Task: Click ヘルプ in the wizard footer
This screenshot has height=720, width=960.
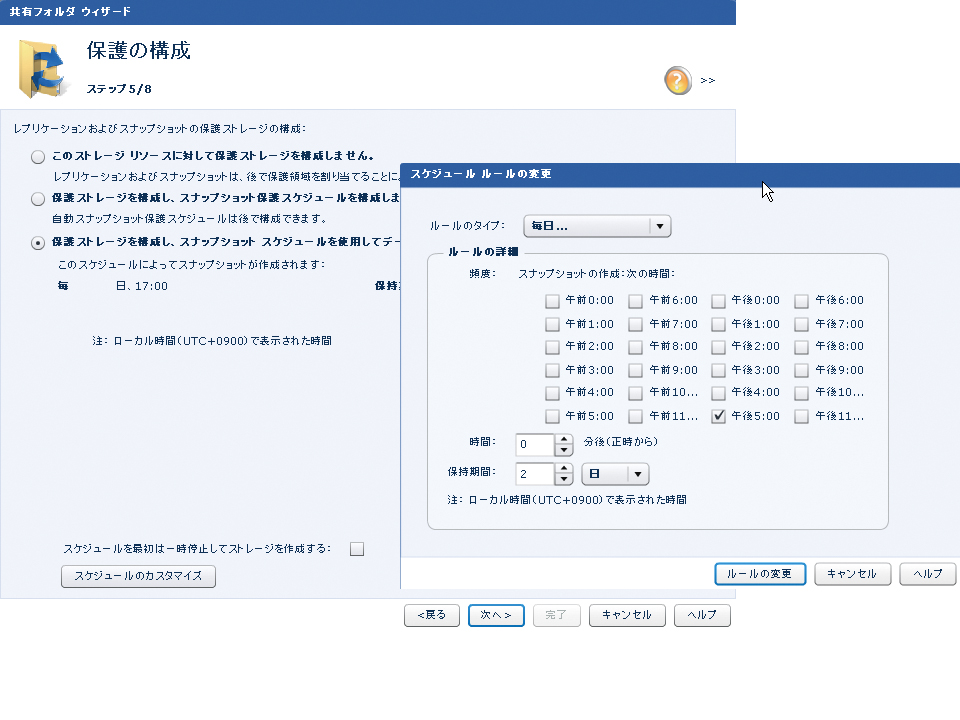Action: (x=702, y=615)
